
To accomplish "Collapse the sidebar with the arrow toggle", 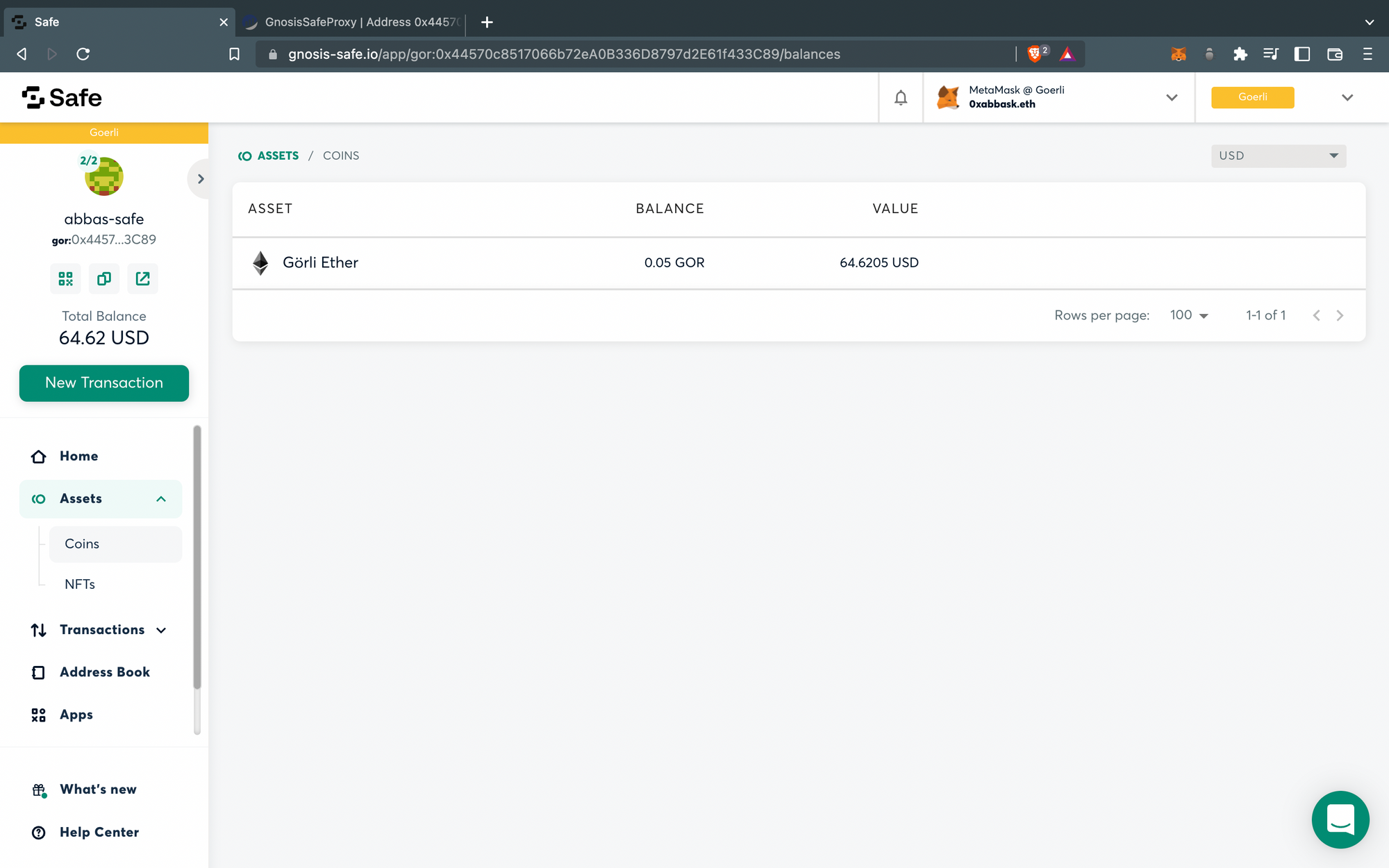I will (x=200, y=178).
